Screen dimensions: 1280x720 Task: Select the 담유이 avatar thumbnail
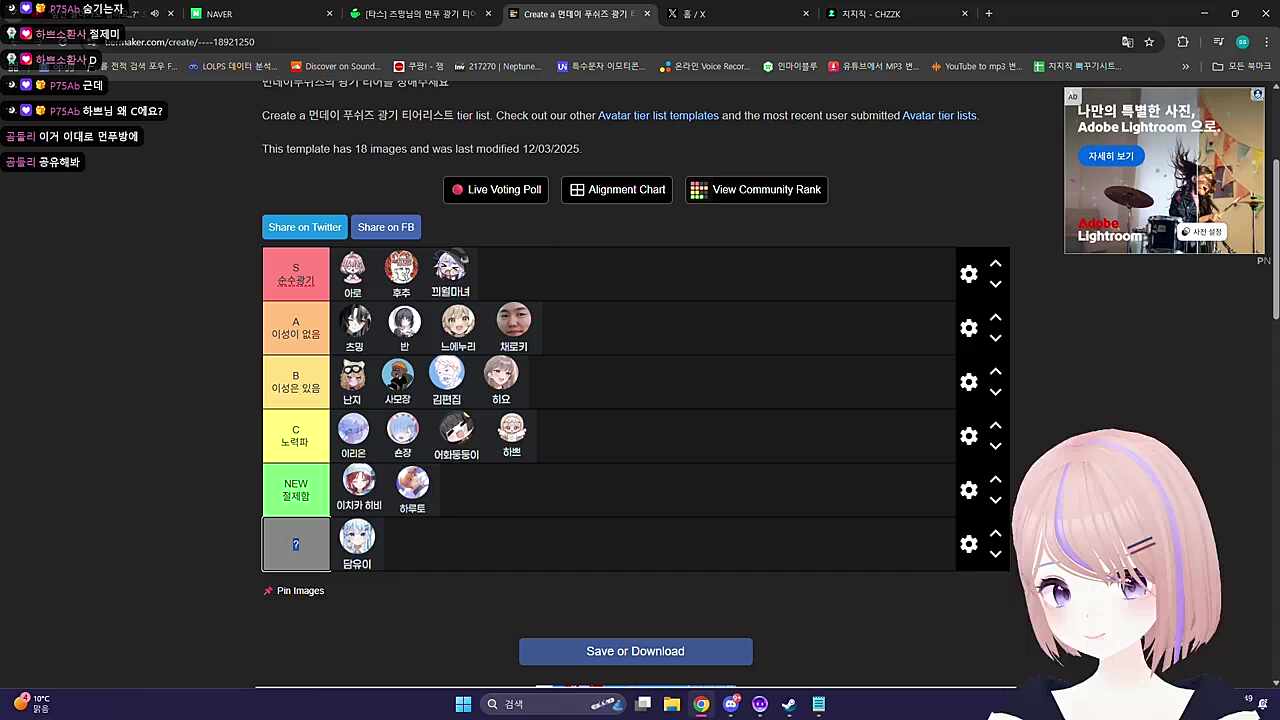(357, 538)
